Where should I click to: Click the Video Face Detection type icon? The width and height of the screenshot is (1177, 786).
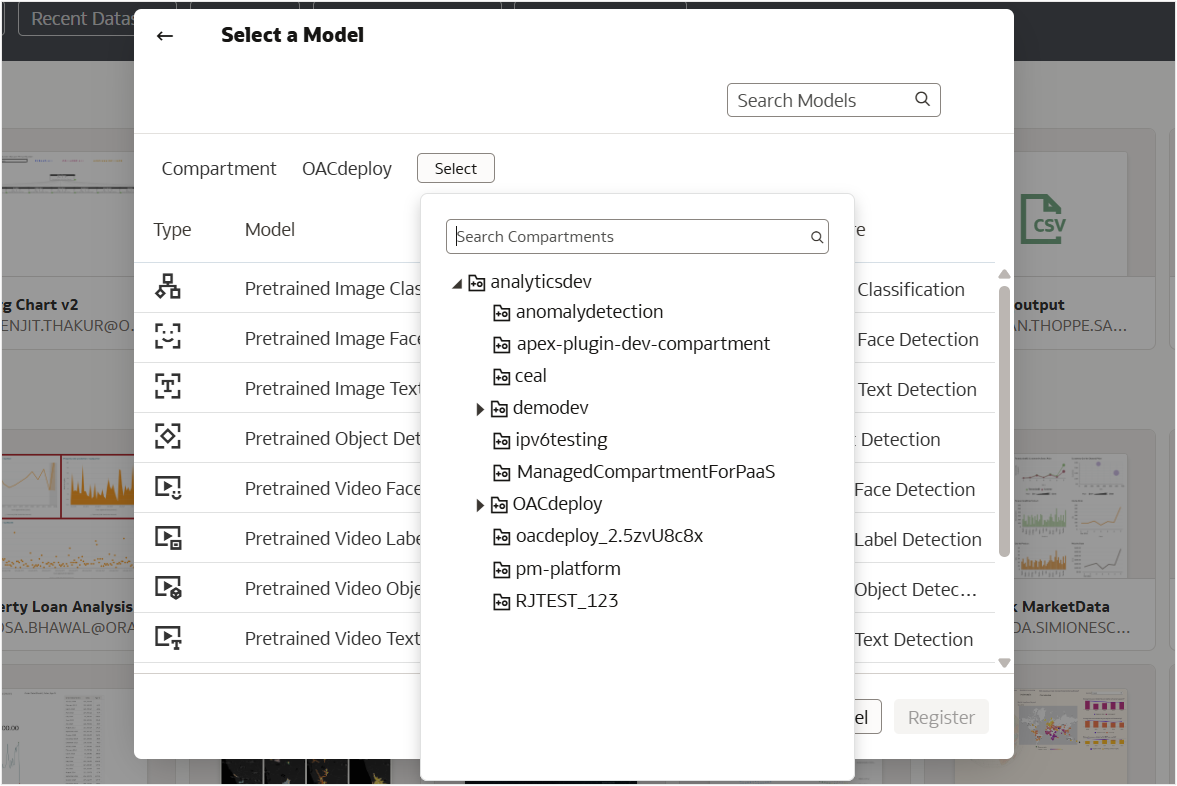click(x=168, y=488)
